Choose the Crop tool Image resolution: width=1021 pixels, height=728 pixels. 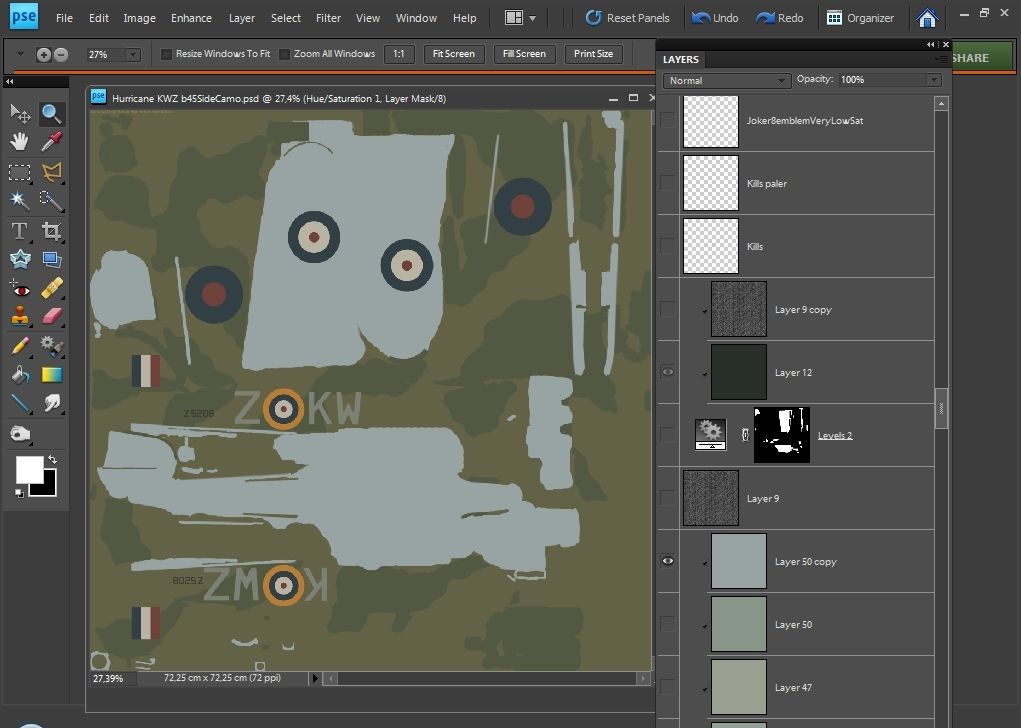51,231
